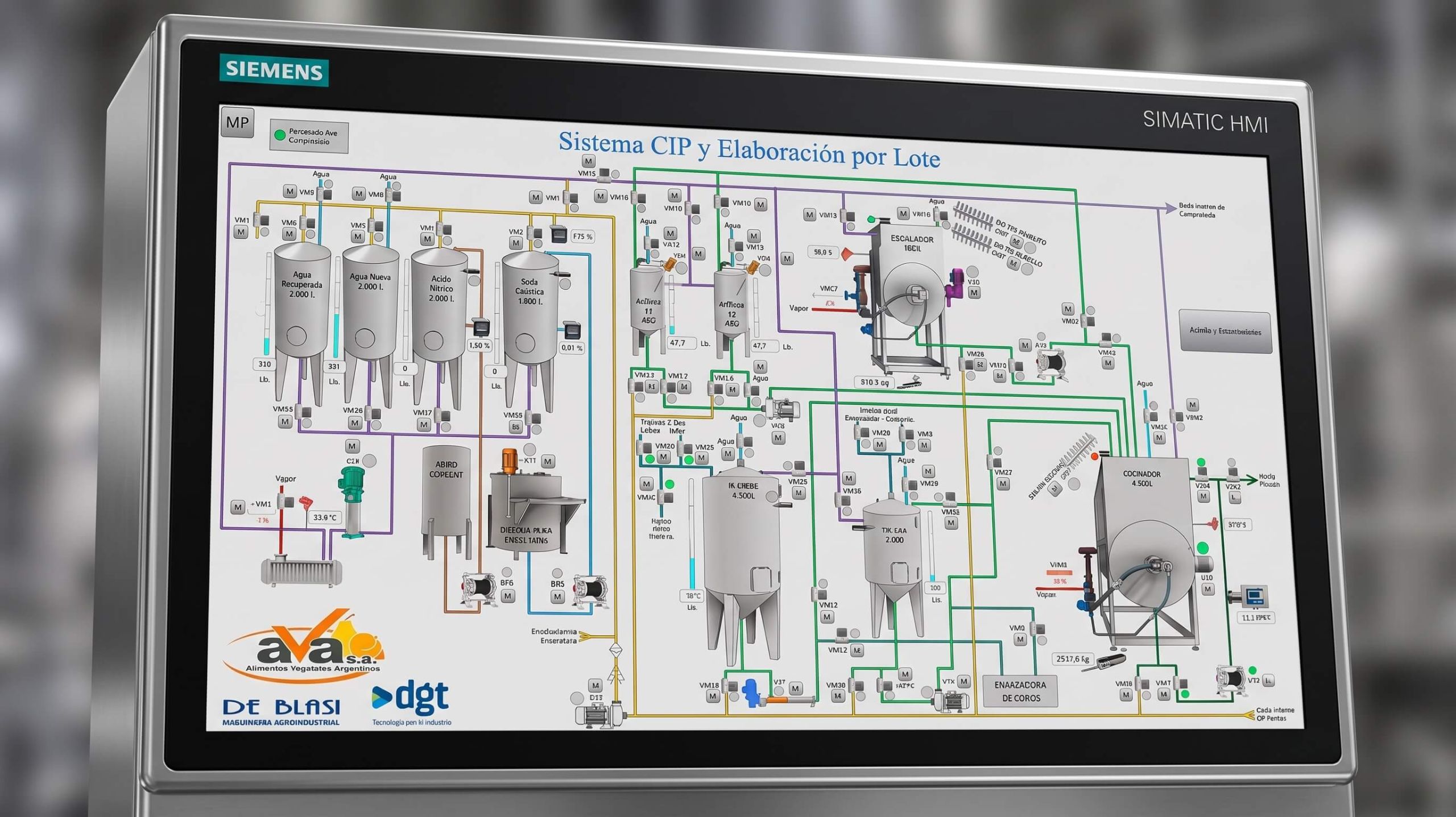Click the red diamond indicator beside 58,0 5
1456x817 pixels.
coord(848,254)
